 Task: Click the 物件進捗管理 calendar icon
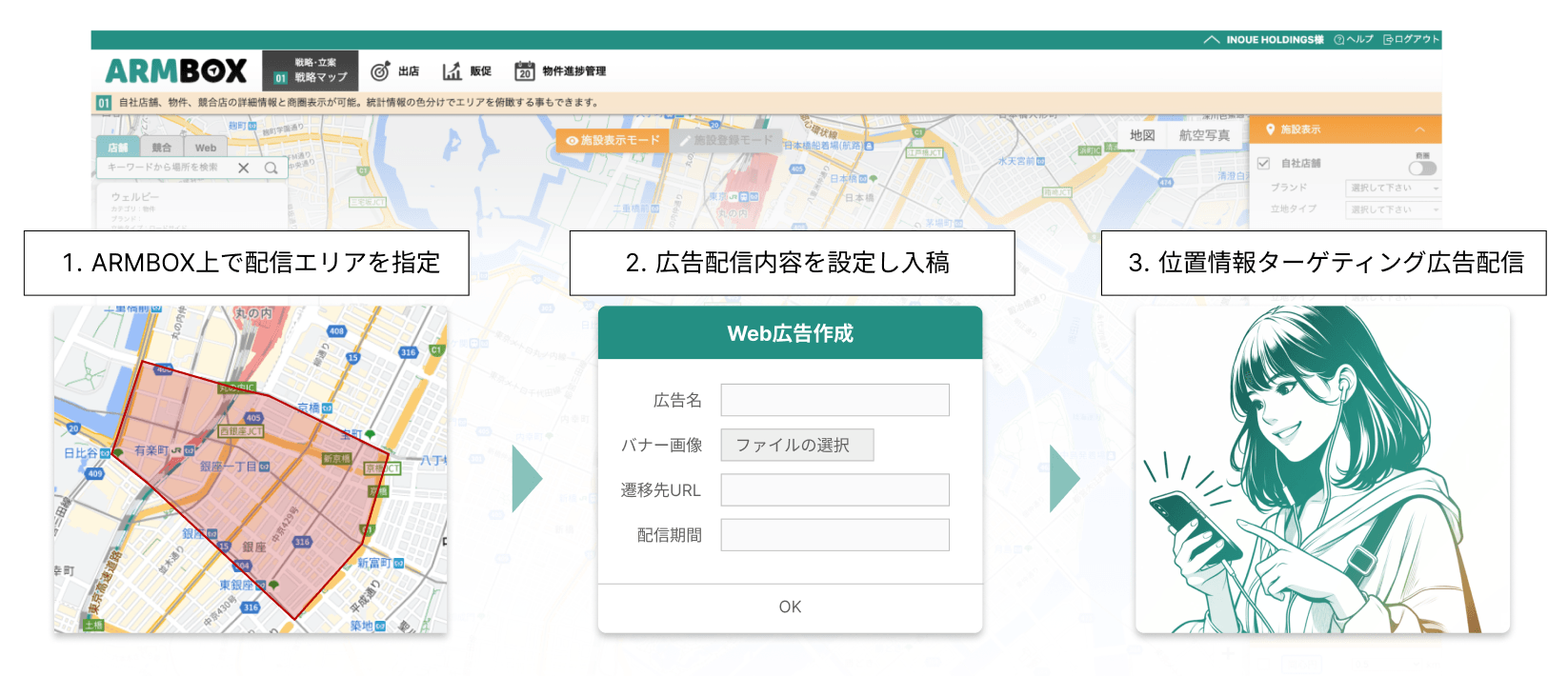click(524, 71)
